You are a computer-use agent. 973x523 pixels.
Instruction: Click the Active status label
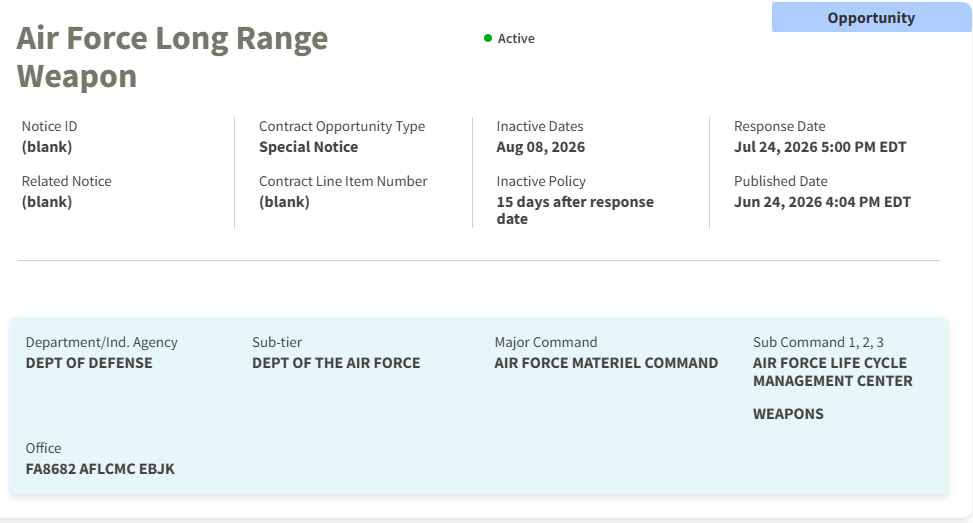click(516, 38)
